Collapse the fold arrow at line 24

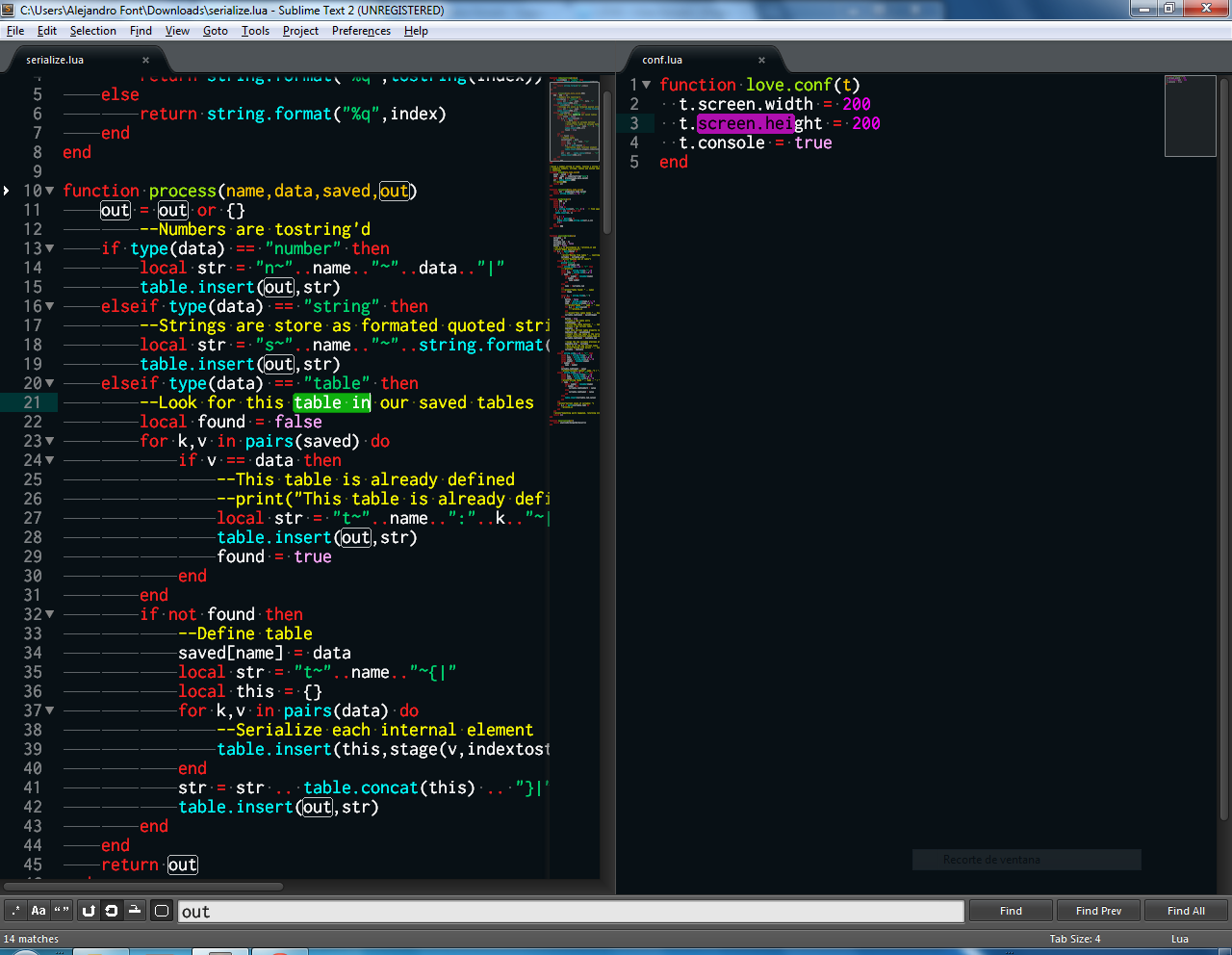pyautogui.click(x=50, y=460)
